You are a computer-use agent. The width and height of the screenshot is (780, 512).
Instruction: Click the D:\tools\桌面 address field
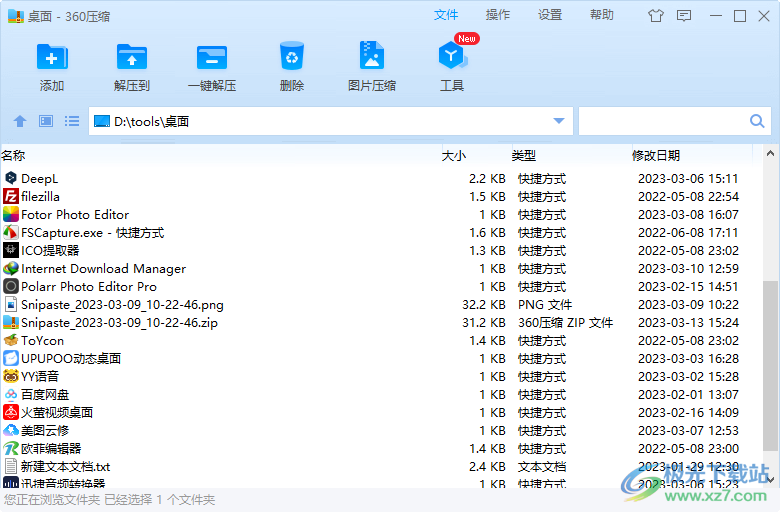(331, 121)
